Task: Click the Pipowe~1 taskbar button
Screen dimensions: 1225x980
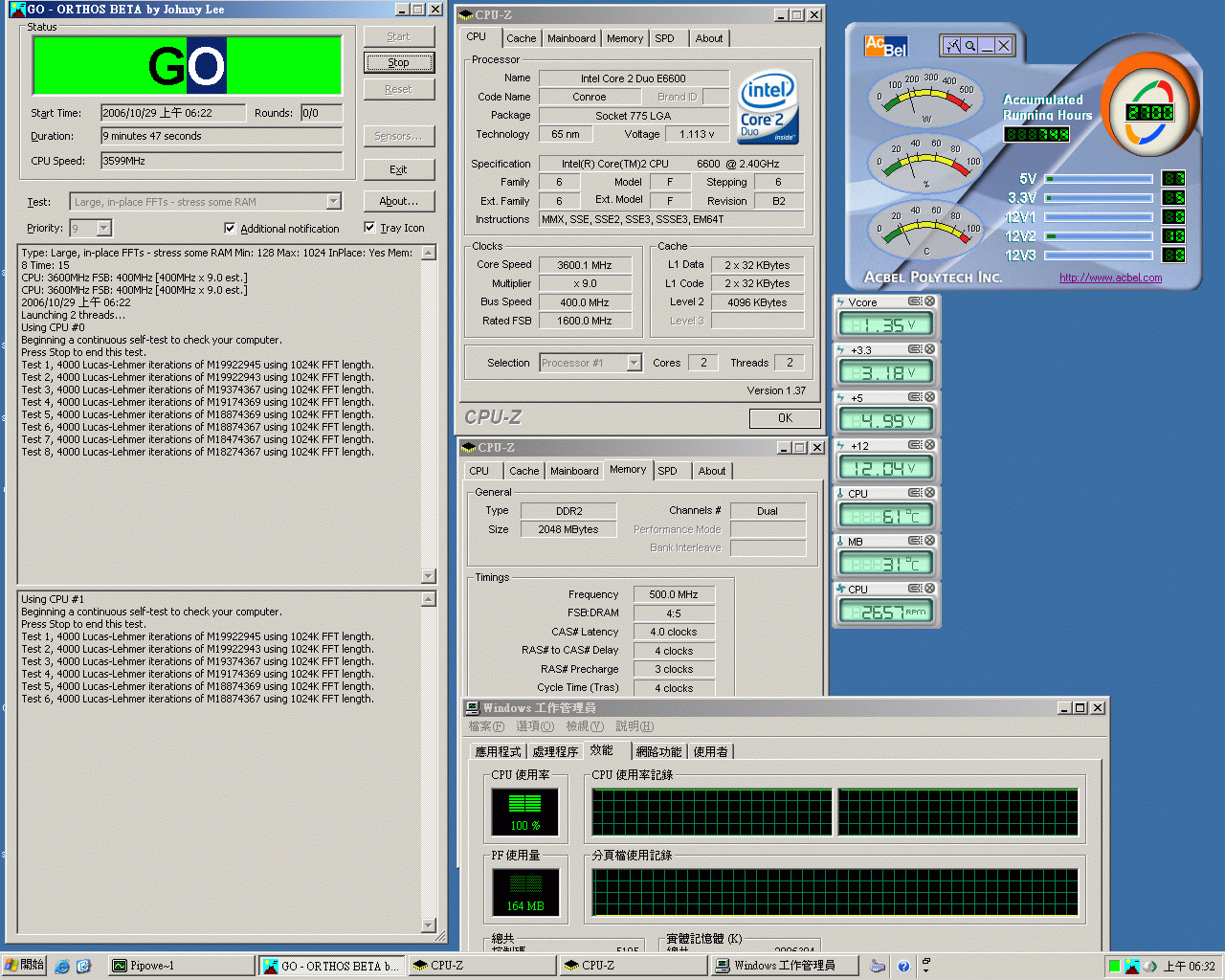Action: pyautogui.click(x=180, y=966)
